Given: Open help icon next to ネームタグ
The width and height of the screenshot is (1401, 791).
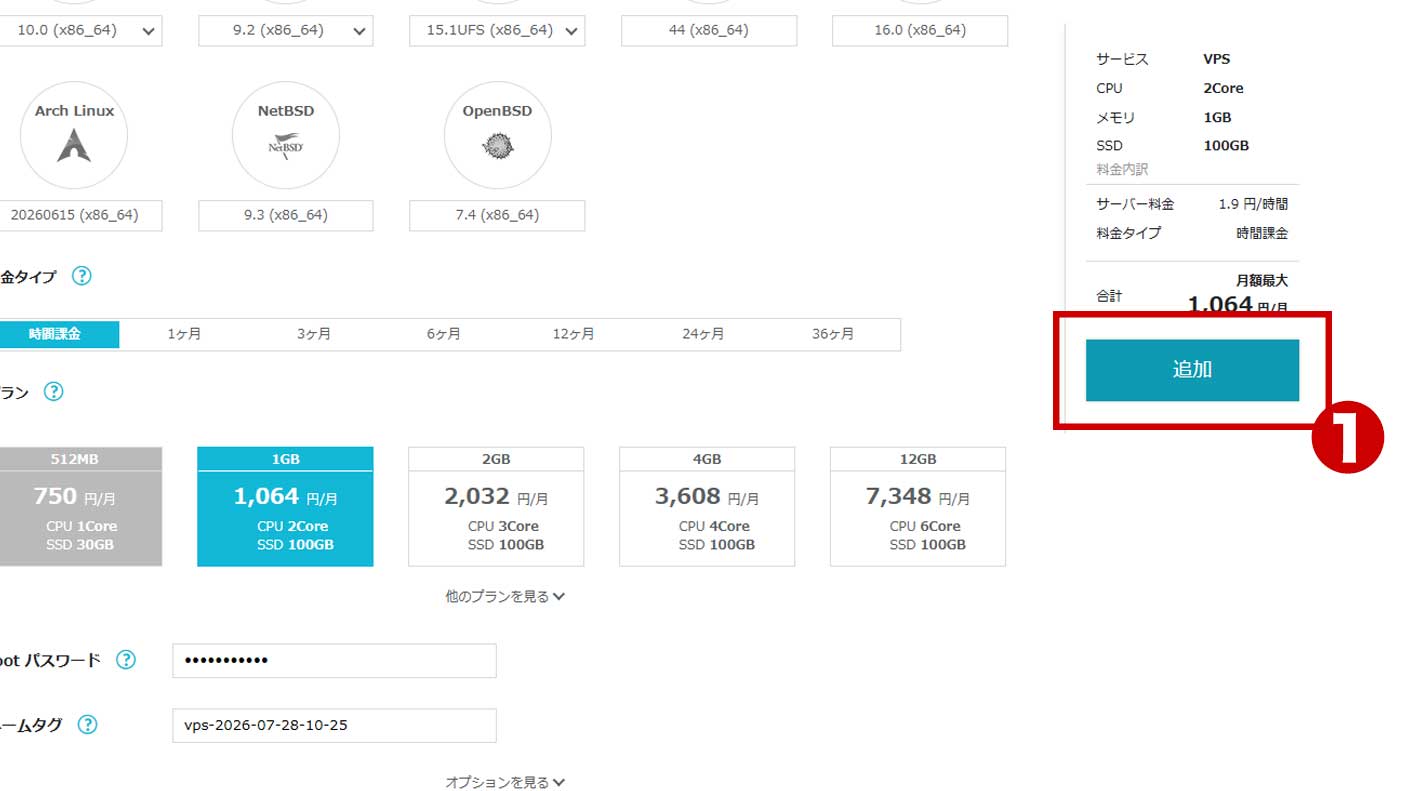Looking at the screenshot, I should 87,725.
